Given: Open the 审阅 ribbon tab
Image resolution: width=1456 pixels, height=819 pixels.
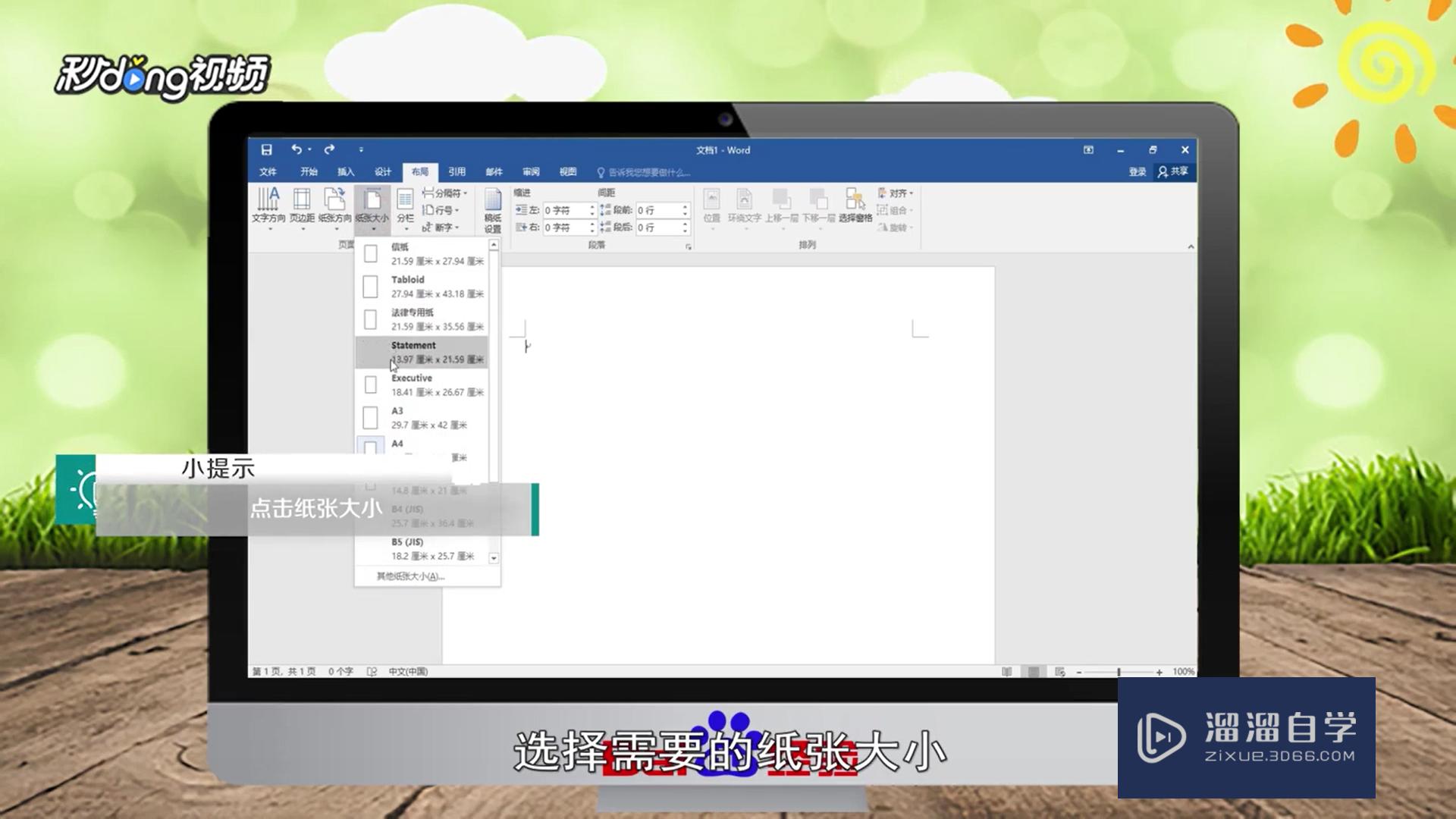Looking at the screenshot, I should point(530,171).
